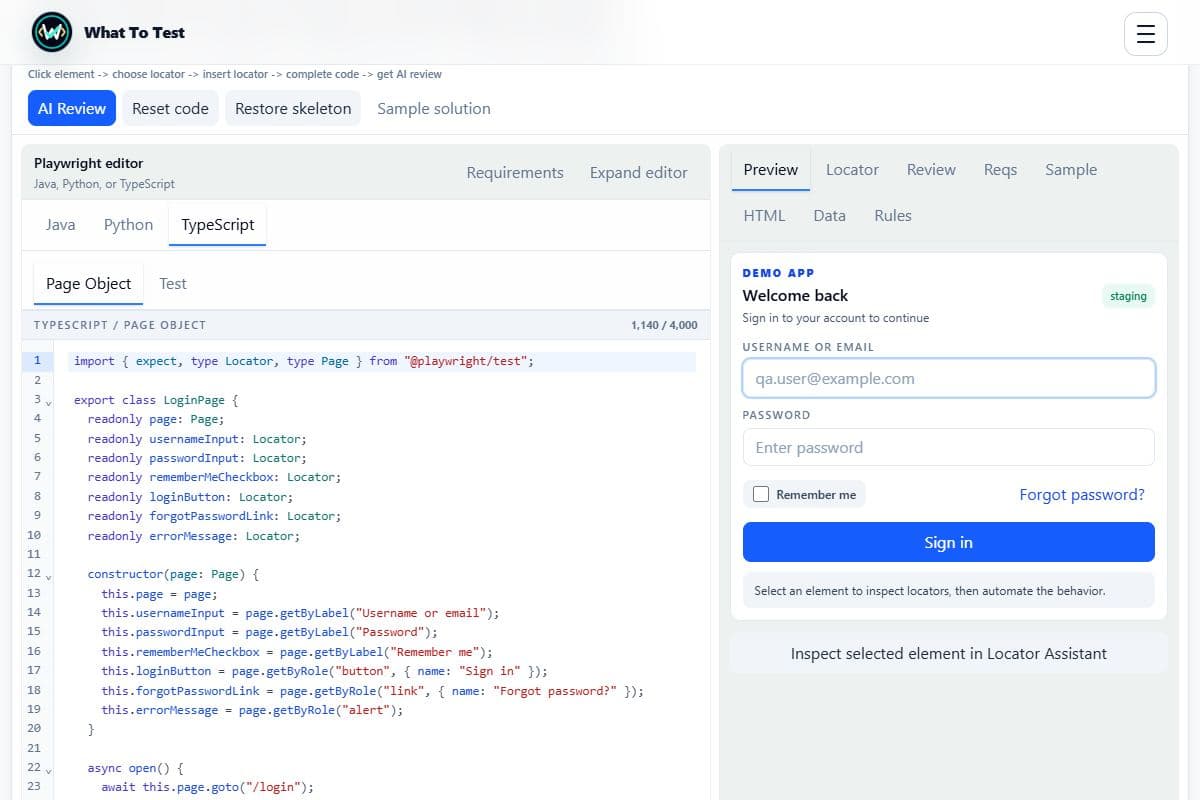Image resolution: width=1200 pixels, height=800 pixels.
Task: Click the 'readonly loginButton: Locator;' line
Action: [190, 497]
